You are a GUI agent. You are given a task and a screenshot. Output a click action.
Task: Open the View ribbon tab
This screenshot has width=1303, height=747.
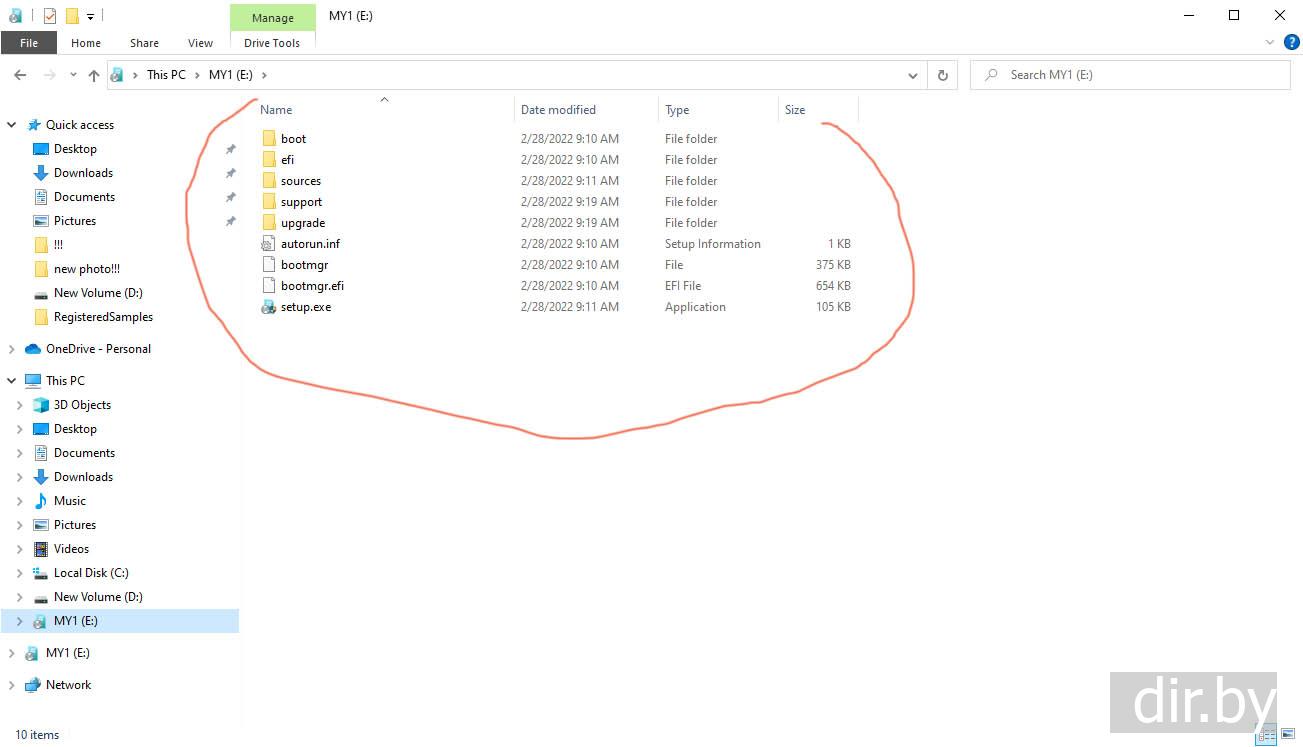[x=200, y=43]
